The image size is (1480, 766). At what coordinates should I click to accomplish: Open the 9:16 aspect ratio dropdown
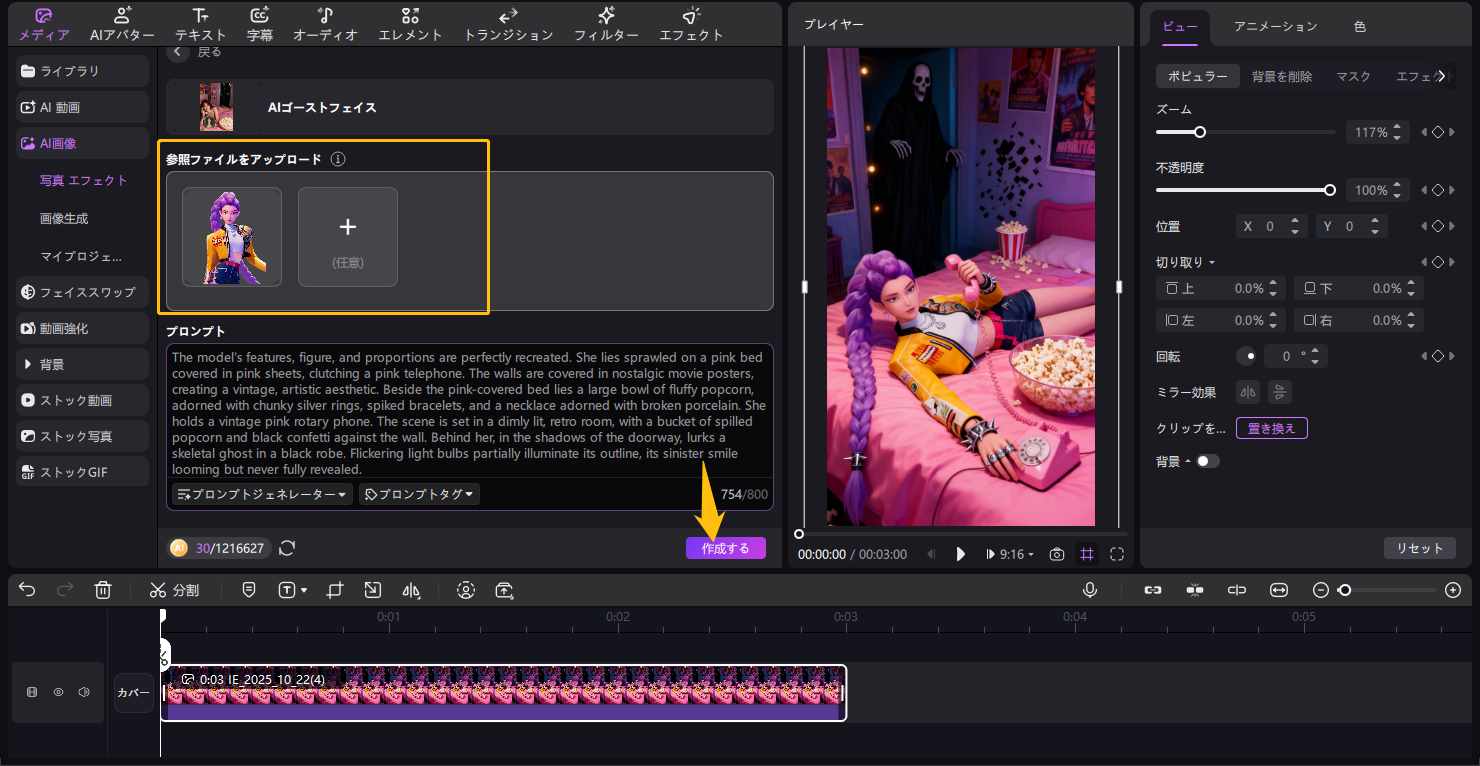tap(1011, 554)
